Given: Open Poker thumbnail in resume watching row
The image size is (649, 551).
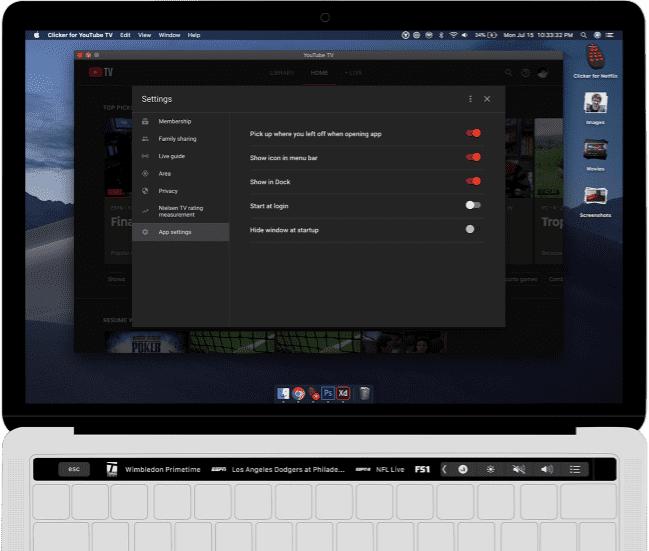Looking at the screenshot, I should (x=146, y=342).
